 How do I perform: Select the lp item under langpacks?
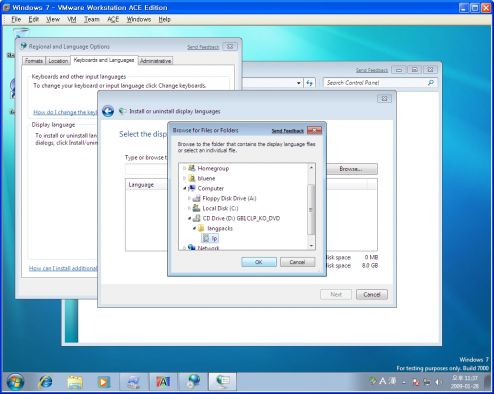210,238
